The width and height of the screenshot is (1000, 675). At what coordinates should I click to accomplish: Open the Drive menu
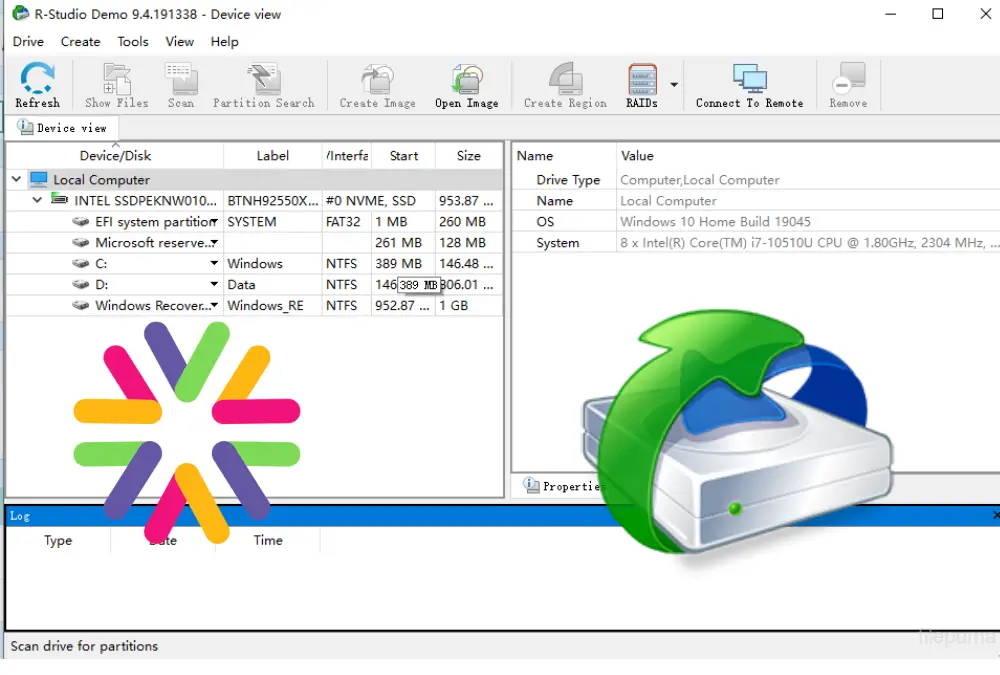click(28, 41)
